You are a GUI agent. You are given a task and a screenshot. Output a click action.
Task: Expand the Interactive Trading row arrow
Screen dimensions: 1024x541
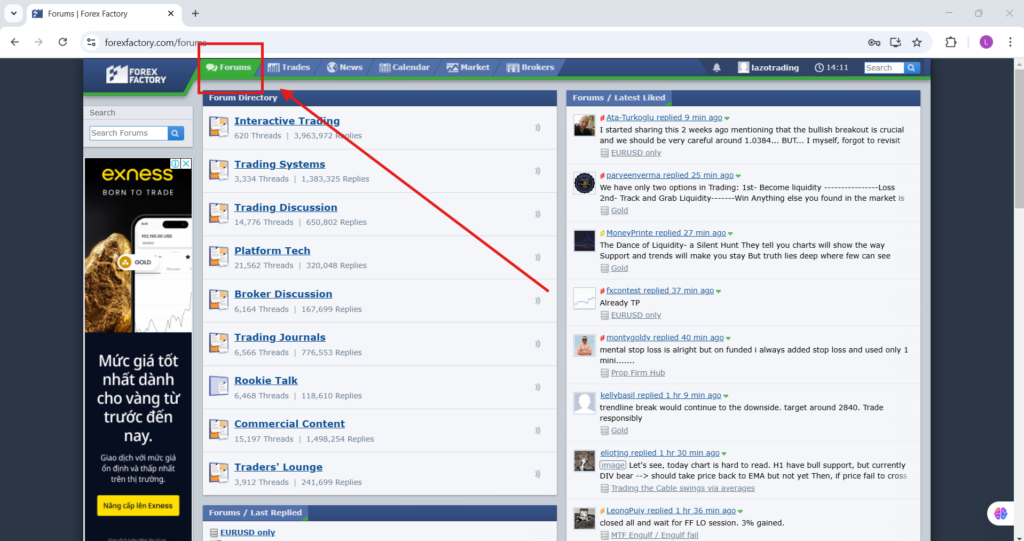[x=537, y=127]
